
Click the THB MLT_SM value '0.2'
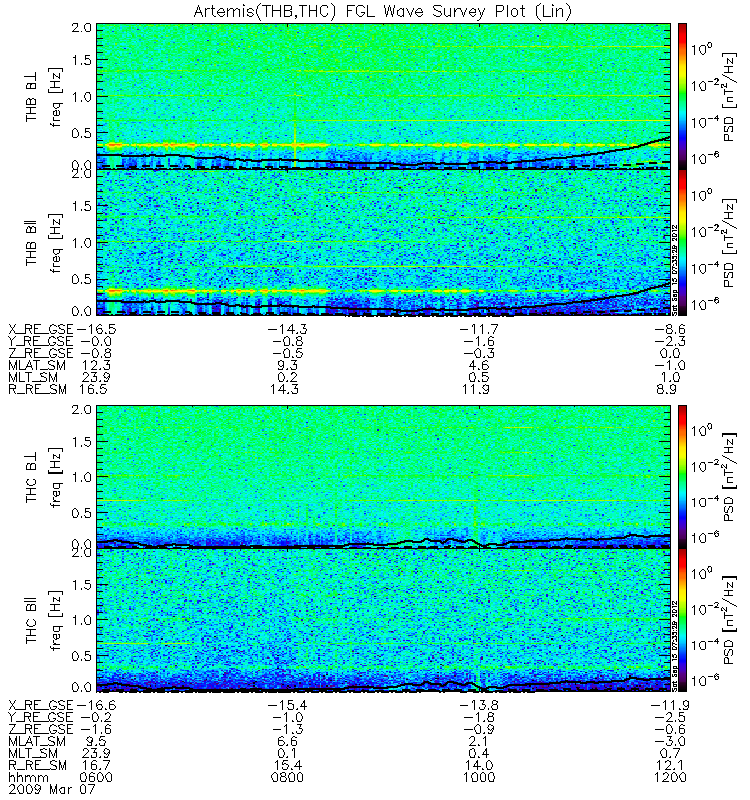[288, 377]
